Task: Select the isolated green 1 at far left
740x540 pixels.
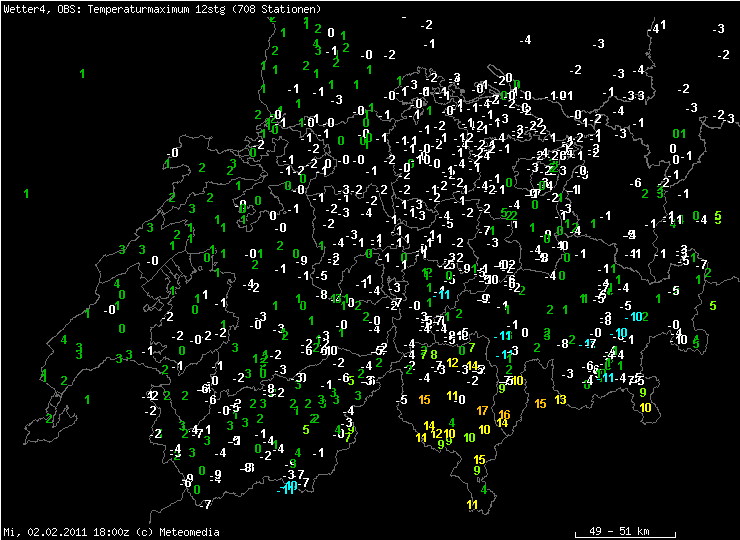Action: tap(26, 193)
